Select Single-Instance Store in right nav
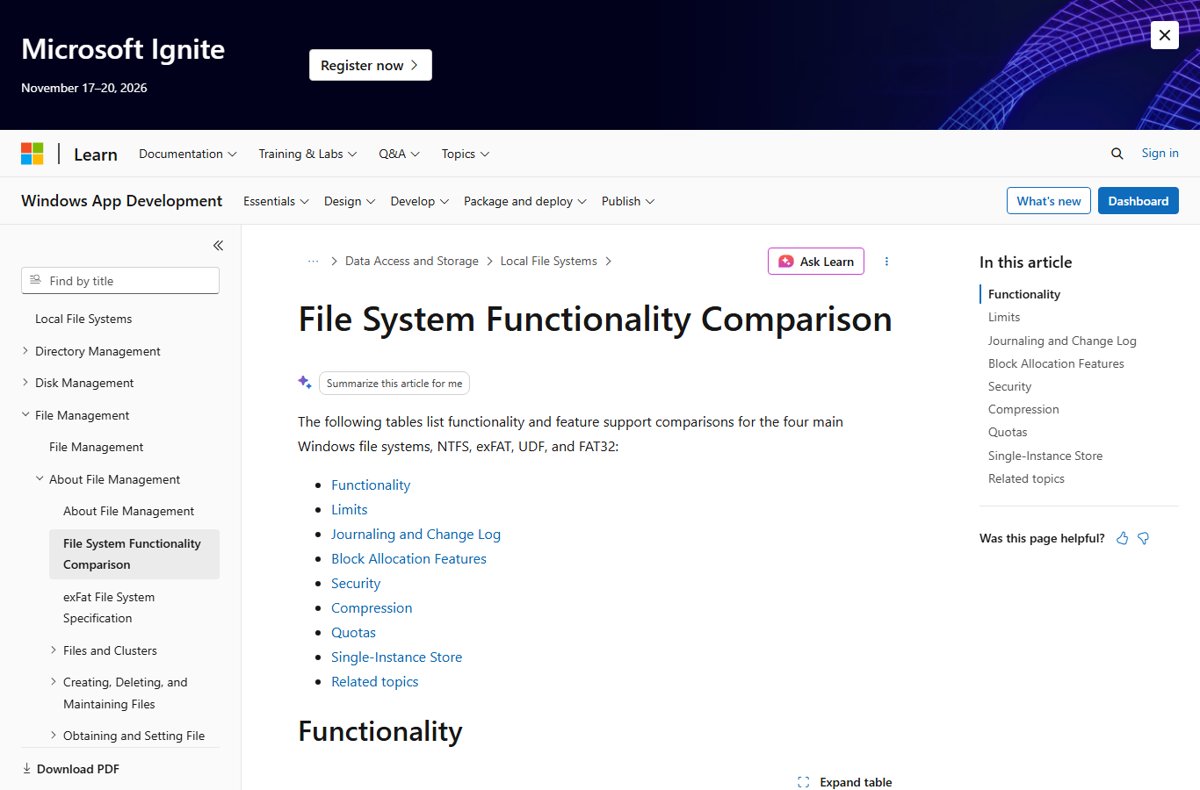Viewport: 1200px width, 790px height. (1045, 456)
